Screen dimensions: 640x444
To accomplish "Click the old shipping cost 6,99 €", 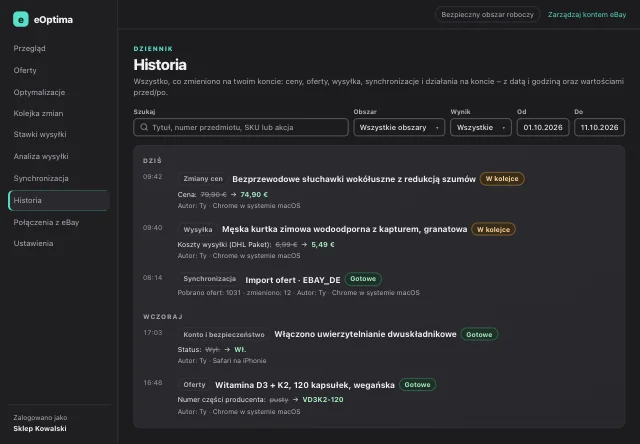I will (x=286, y=245).
